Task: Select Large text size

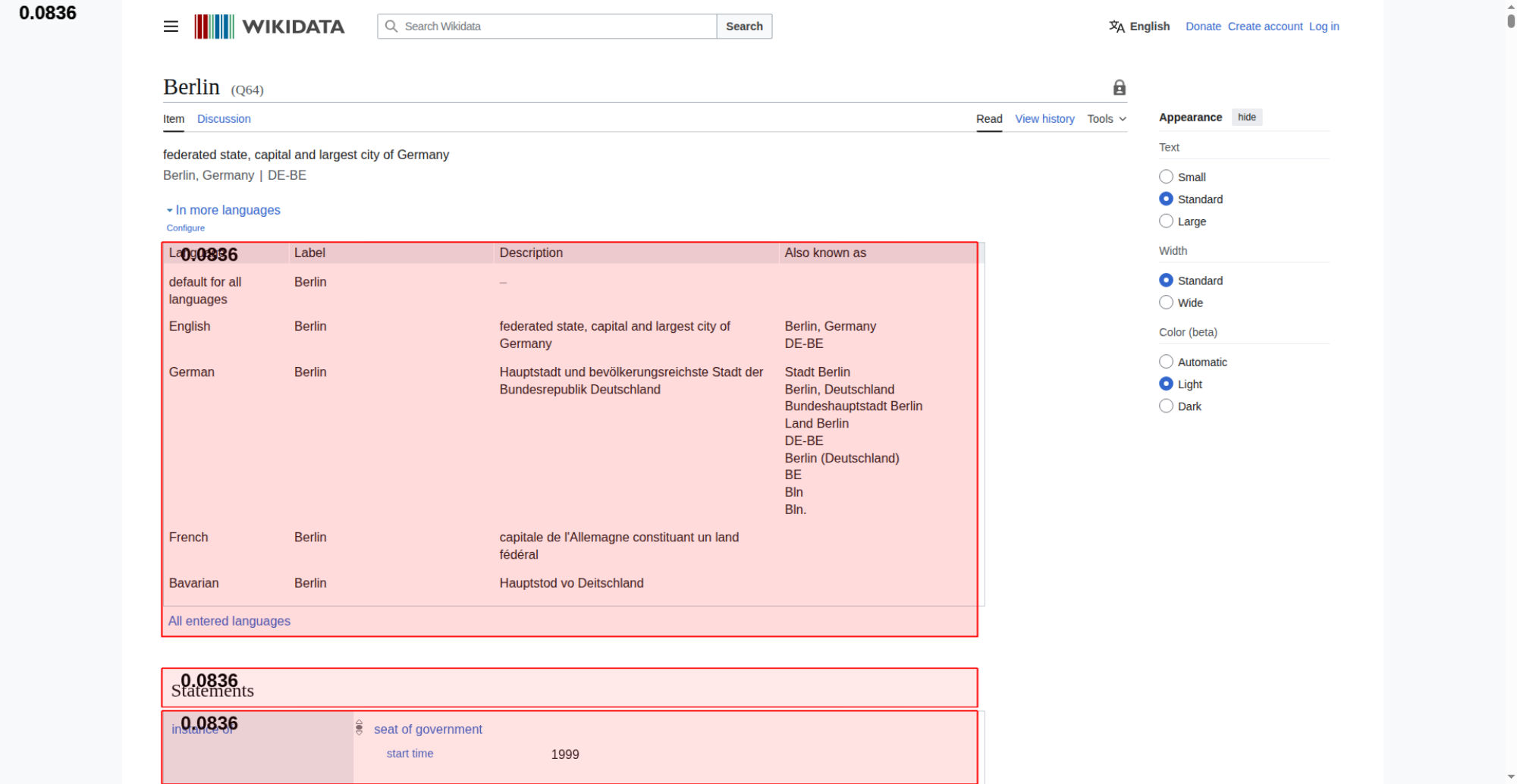Action: pyautogui.click(x=1167, y=221)
